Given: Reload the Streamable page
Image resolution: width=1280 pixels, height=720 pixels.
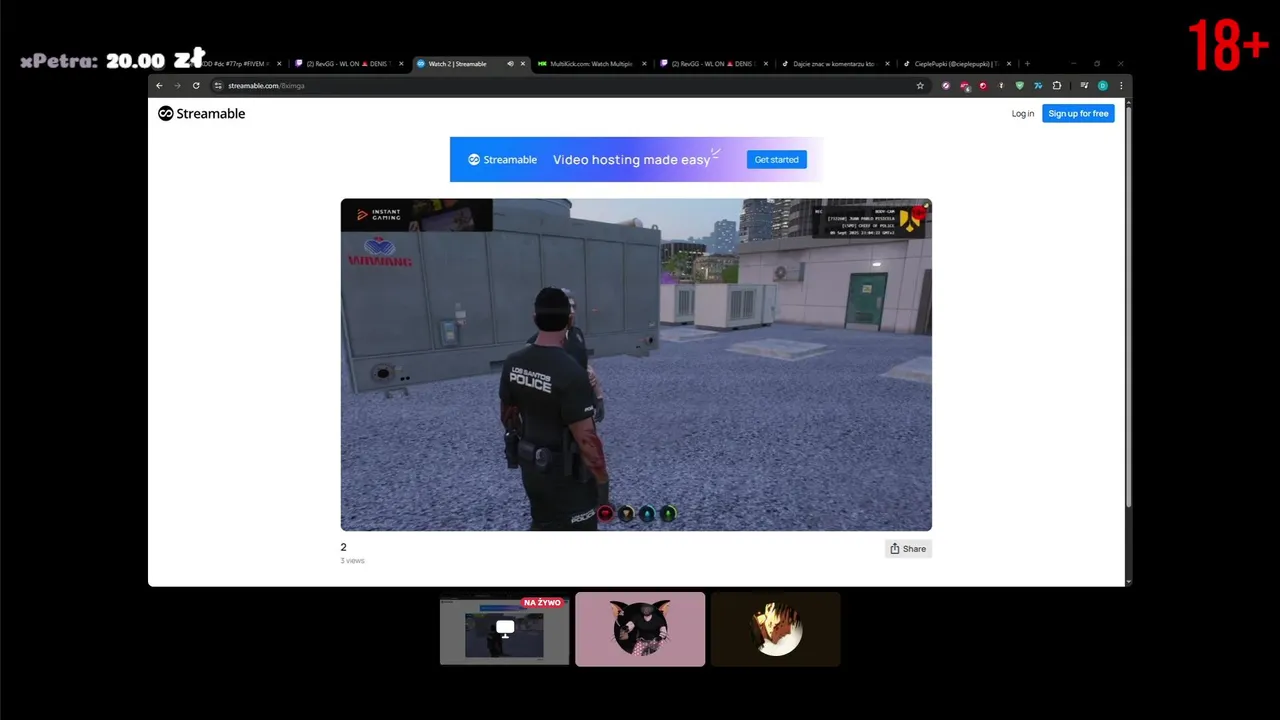Looking at the screenshot, I should [x=196, y=86].
